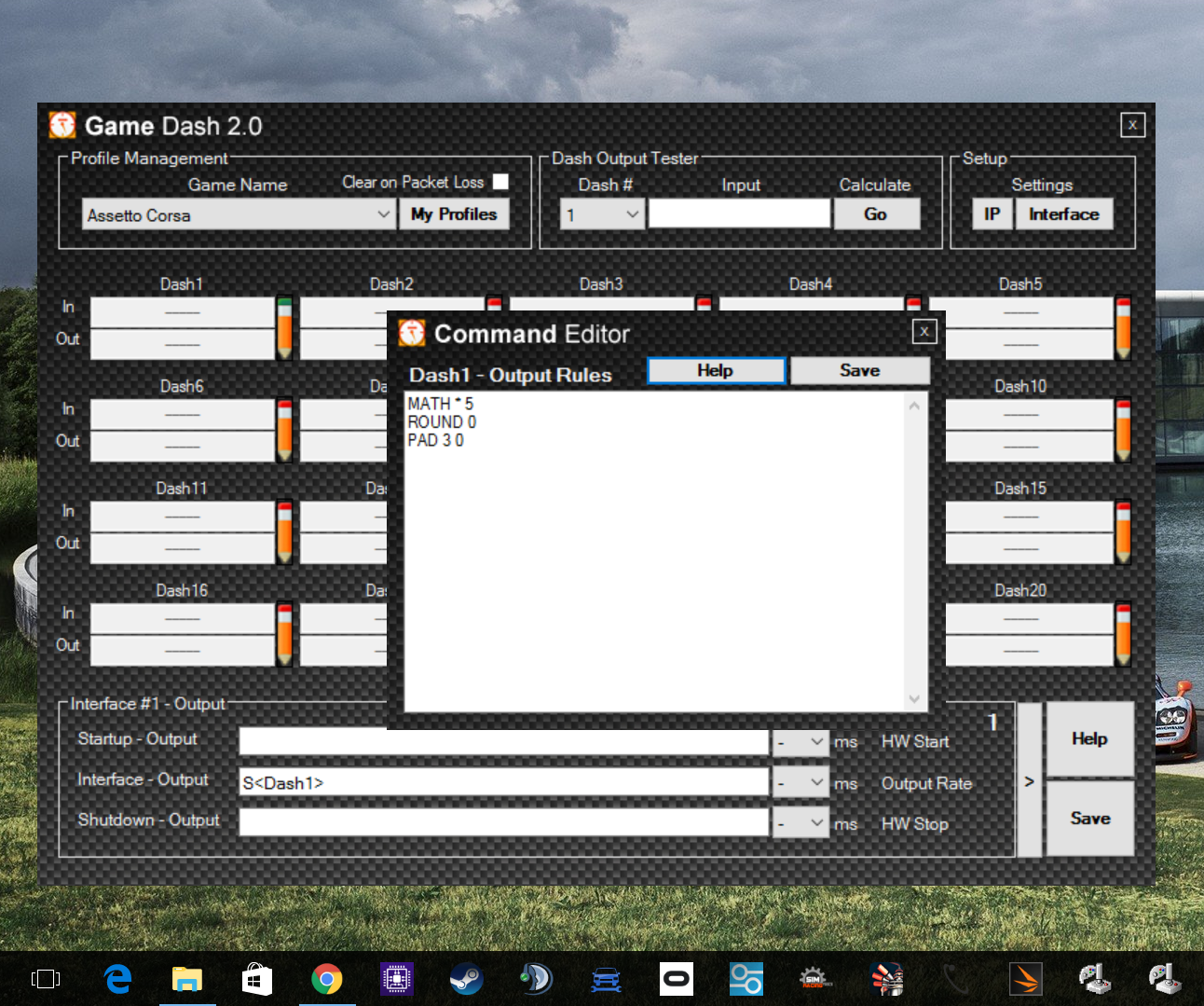Click the Dash15 pencil edit icon

tap(1123, 532)
